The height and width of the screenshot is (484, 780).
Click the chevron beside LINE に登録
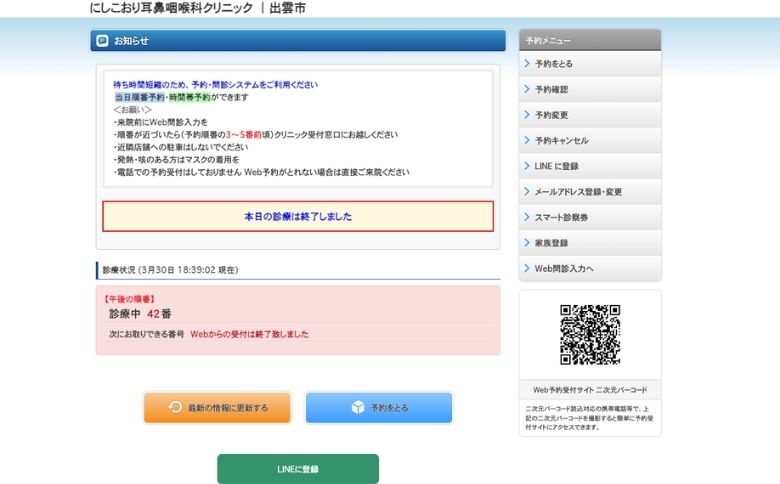pyautogui.click(x=527, y=166)
